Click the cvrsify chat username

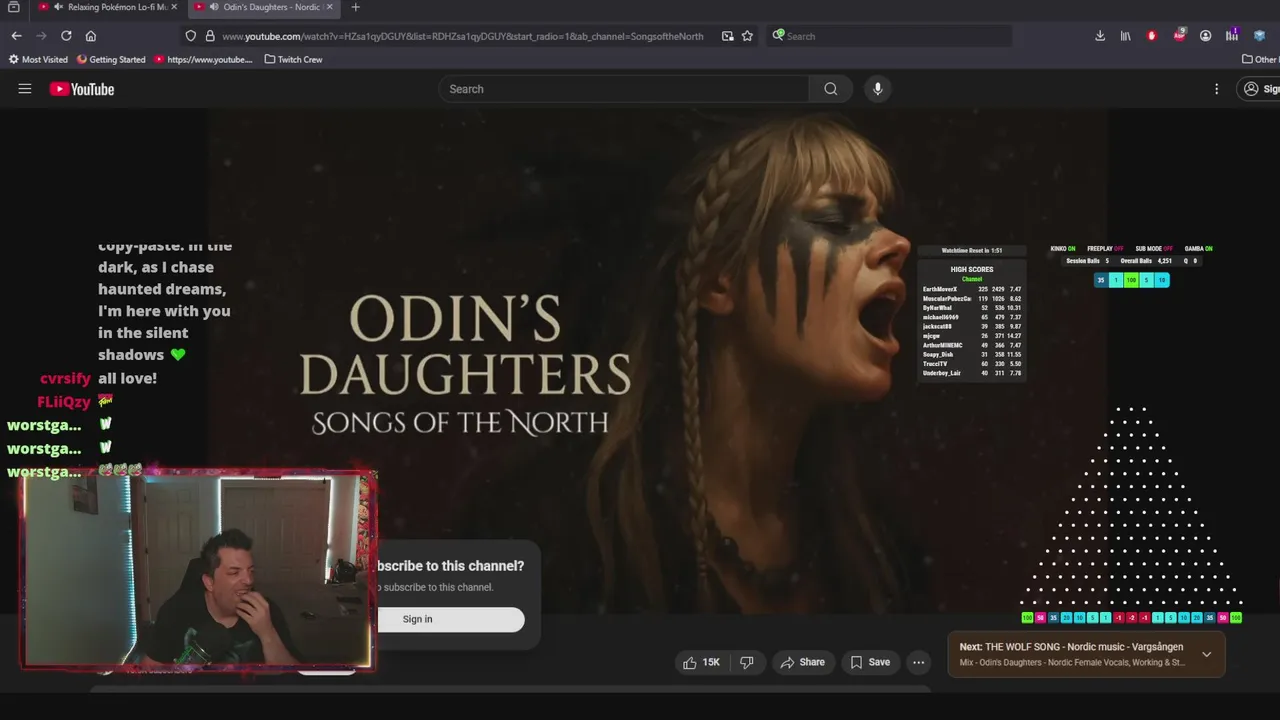pyautogui.click(x=65, y=379)
